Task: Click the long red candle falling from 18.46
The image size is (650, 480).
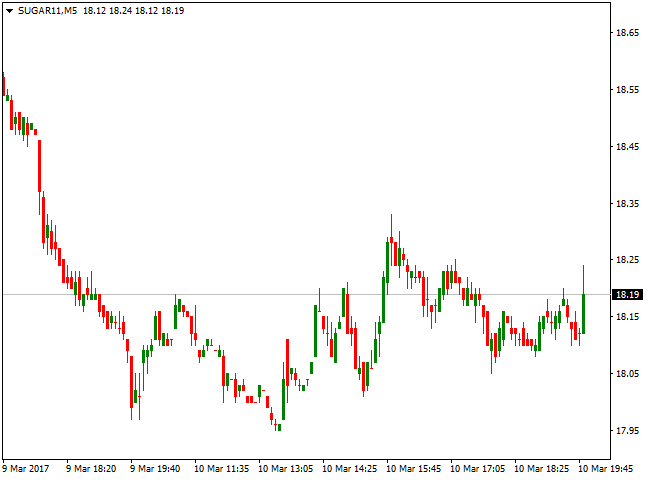Action: pos(40,166)
